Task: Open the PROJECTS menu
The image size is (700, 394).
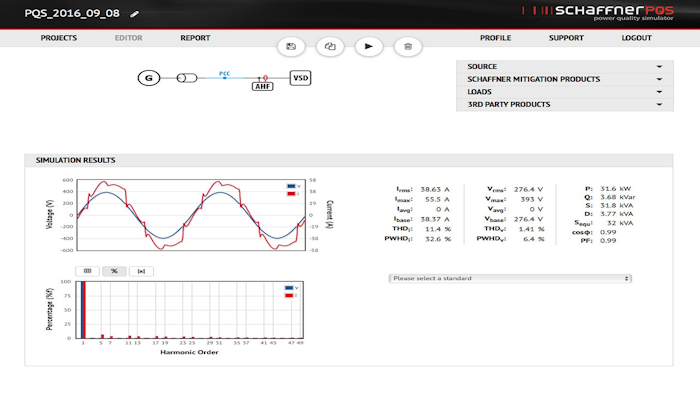Action: (59, 38)
